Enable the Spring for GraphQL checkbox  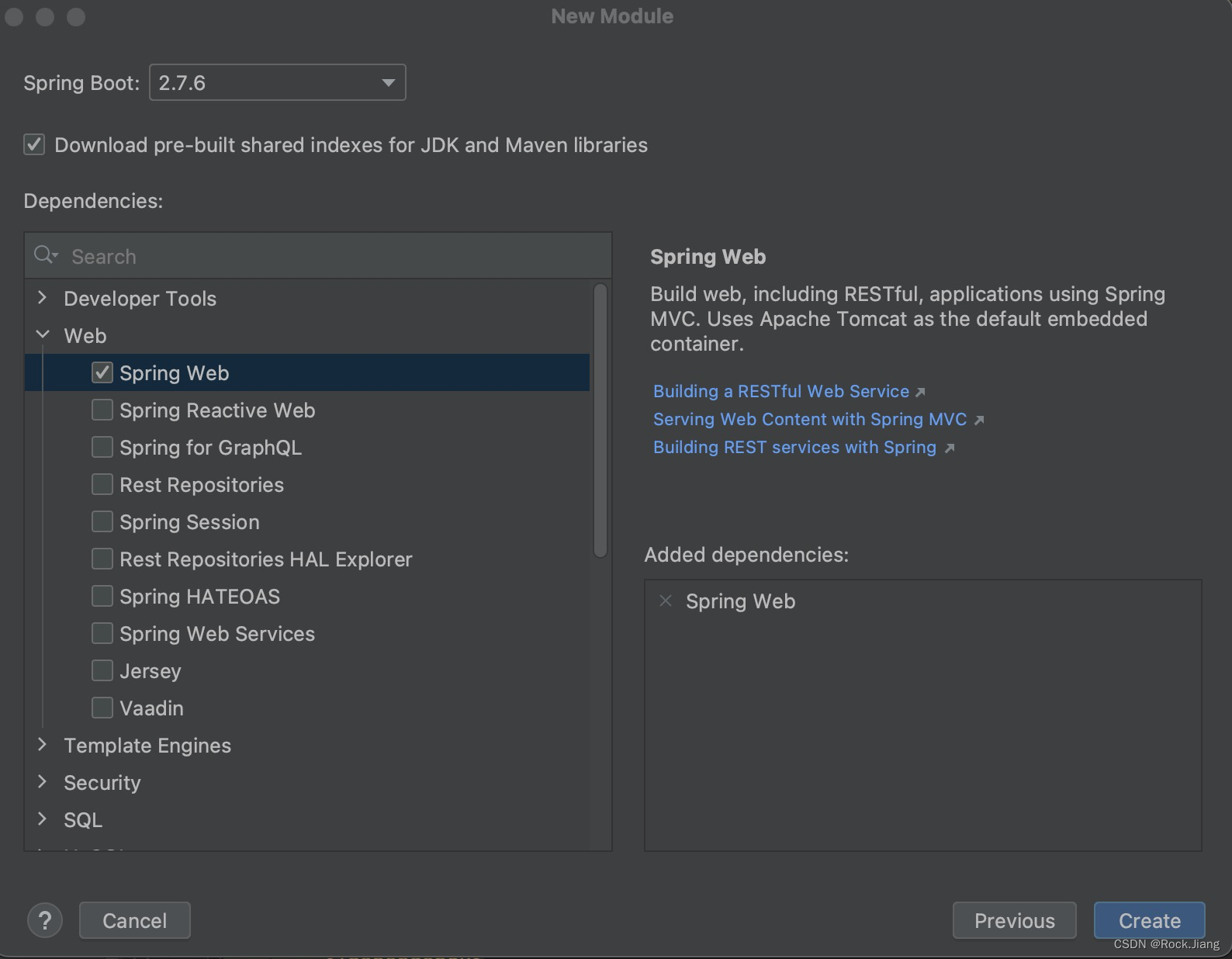point(102,447)
